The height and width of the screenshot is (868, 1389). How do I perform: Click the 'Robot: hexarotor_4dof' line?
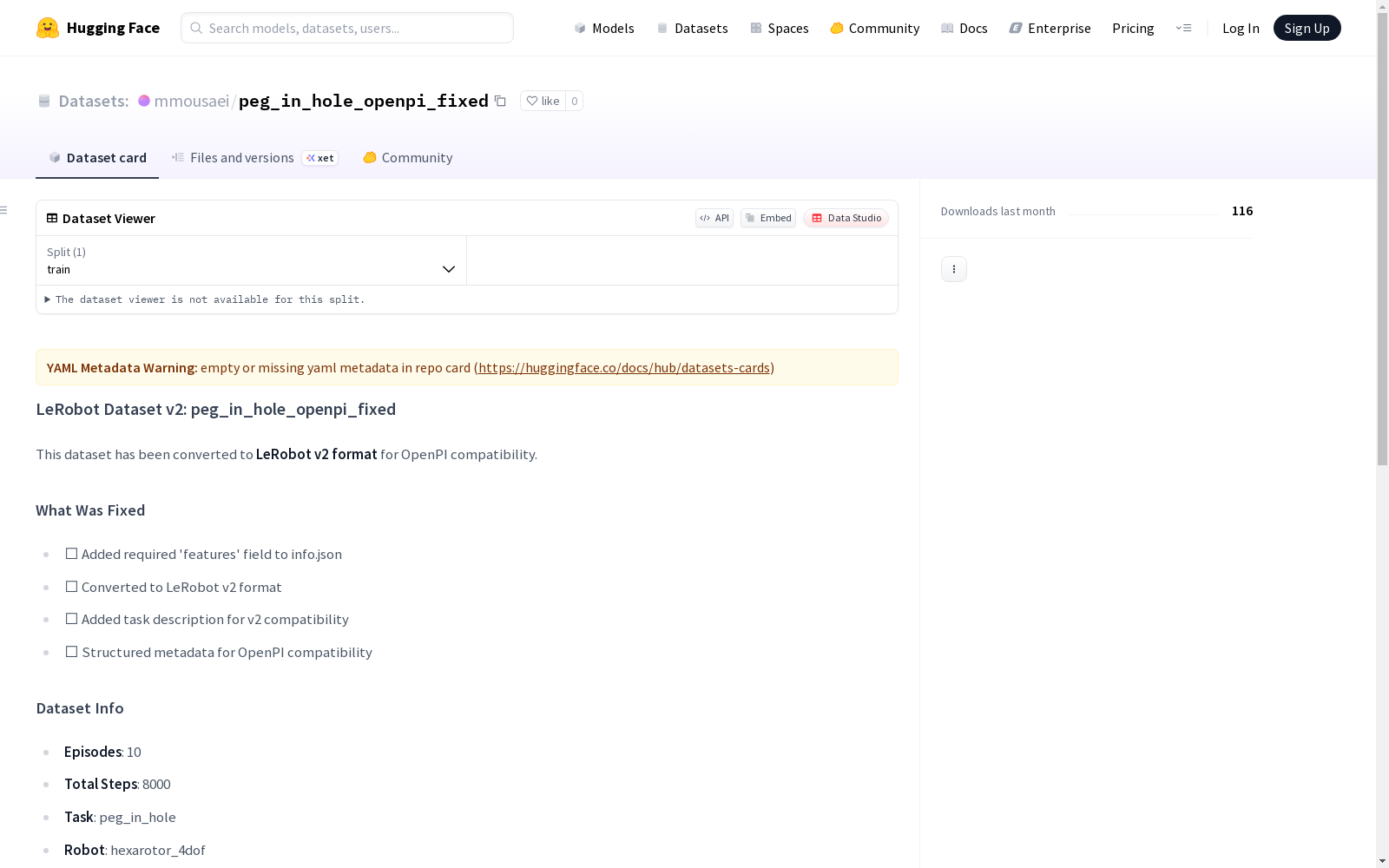point(135,850)
